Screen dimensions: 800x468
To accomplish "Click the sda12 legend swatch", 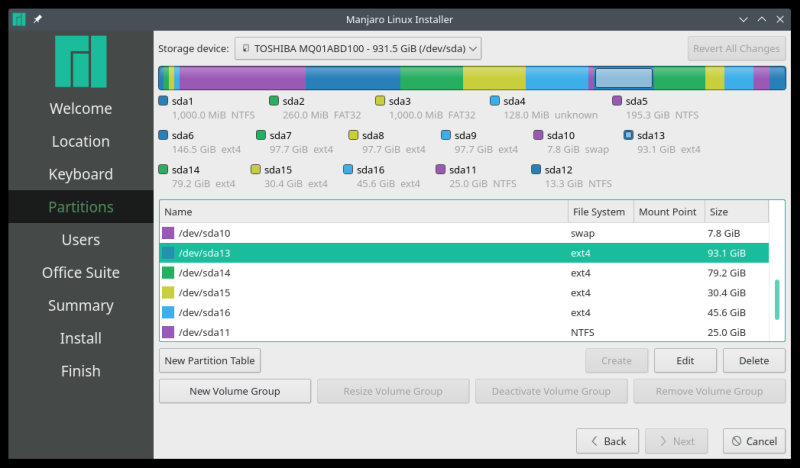I will coord(536,169).
